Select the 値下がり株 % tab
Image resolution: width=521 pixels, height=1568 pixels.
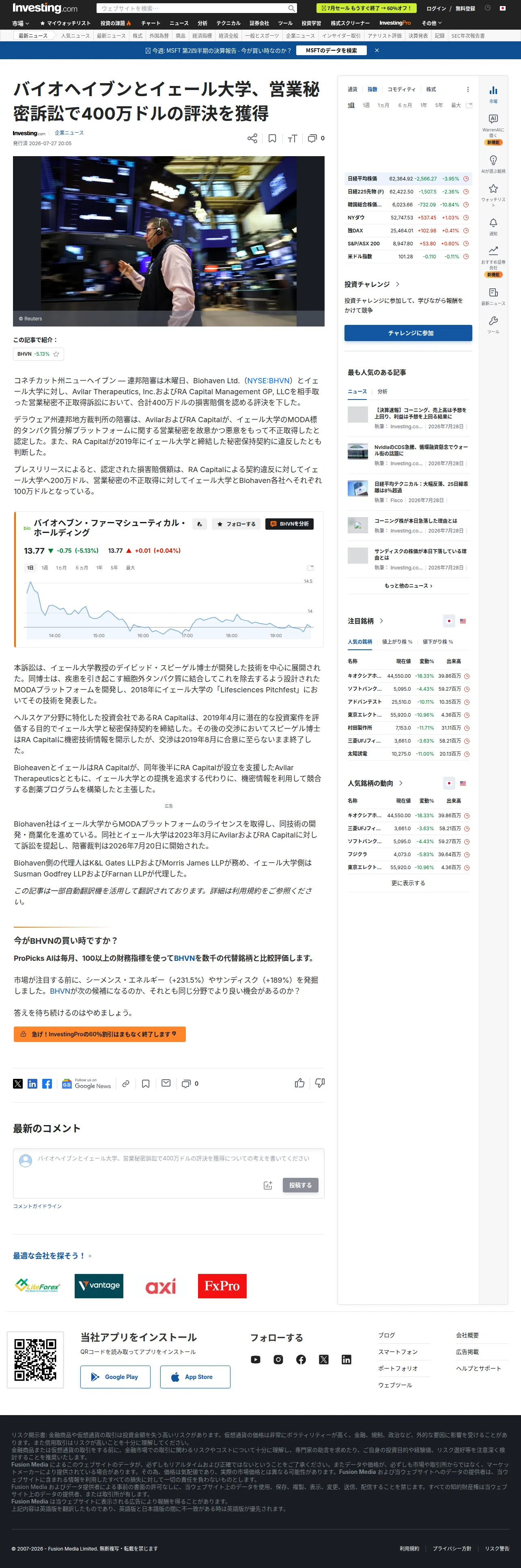pyautogui.click(x=437, y=642)
